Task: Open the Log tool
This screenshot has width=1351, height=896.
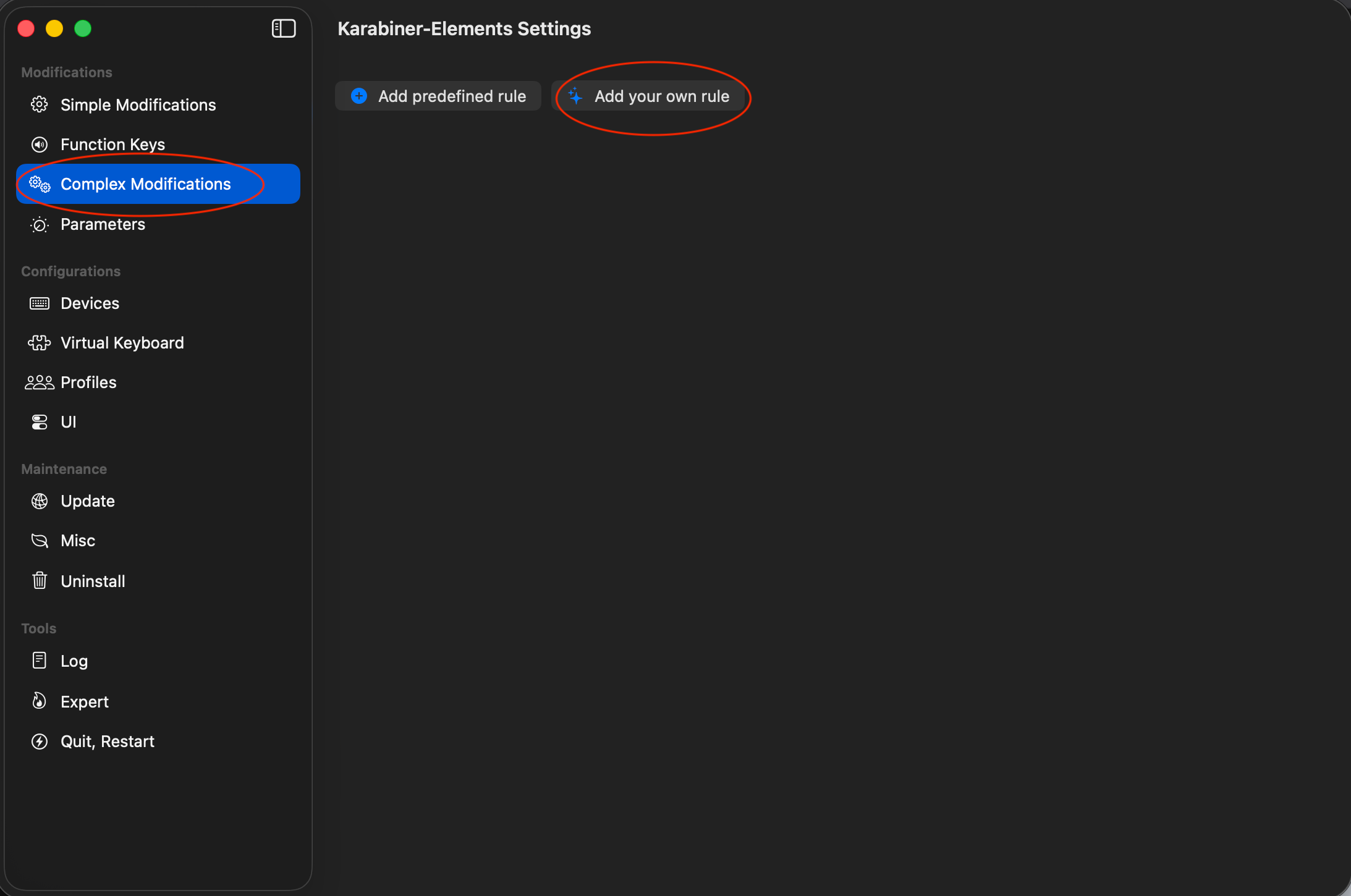Action: point(74,661)
